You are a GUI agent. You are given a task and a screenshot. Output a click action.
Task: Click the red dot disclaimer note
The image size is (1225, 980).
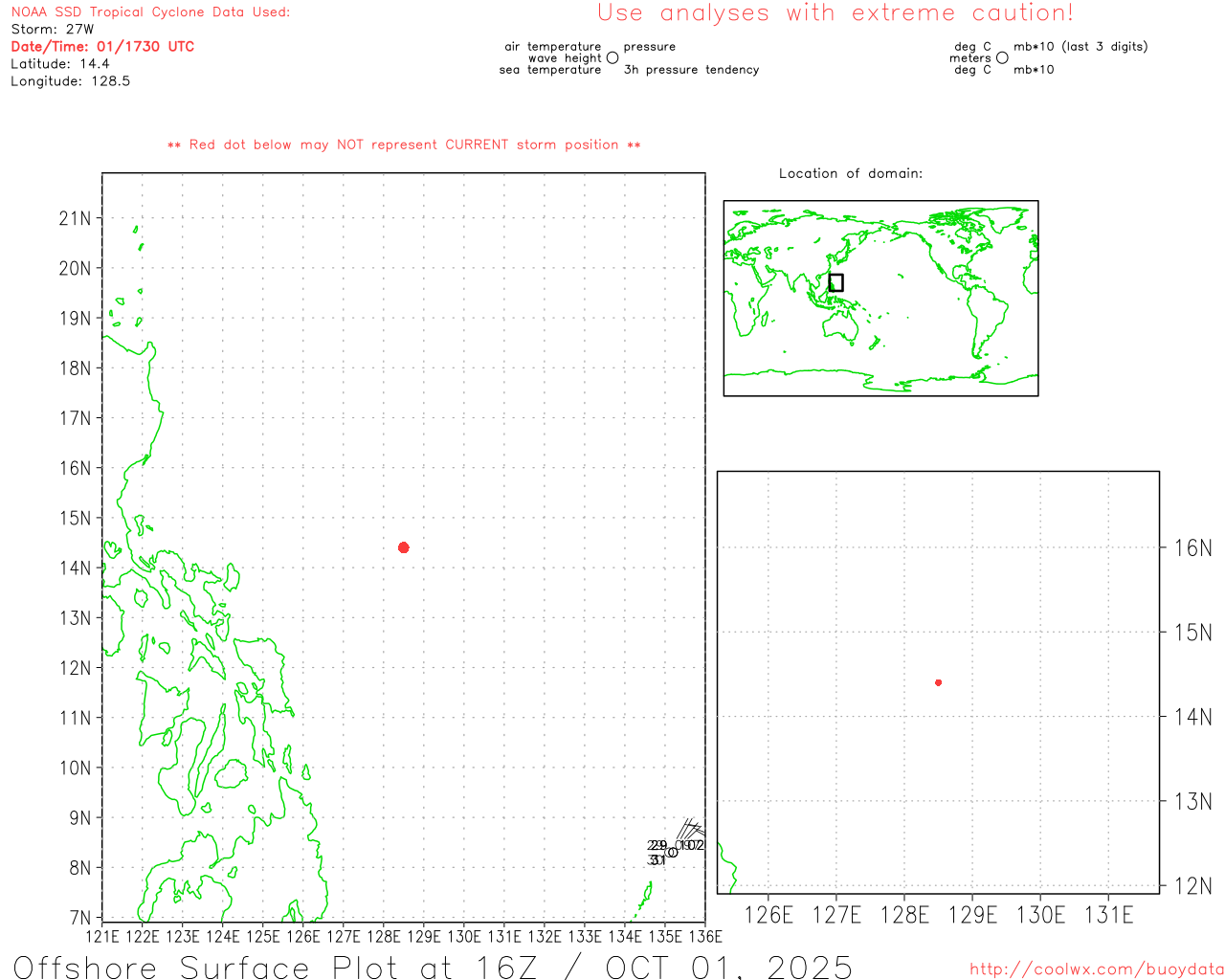tap(404, 145)
